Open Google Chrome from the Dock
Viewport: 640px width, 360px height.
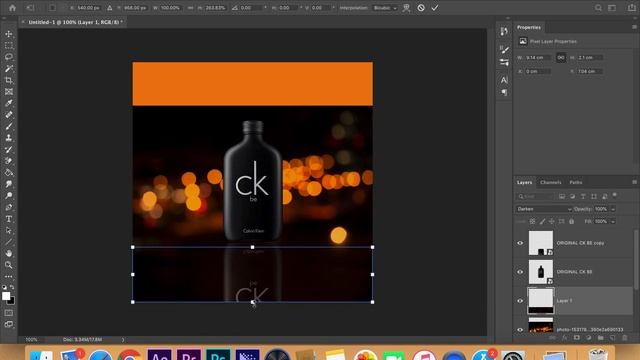pos(129,354)
